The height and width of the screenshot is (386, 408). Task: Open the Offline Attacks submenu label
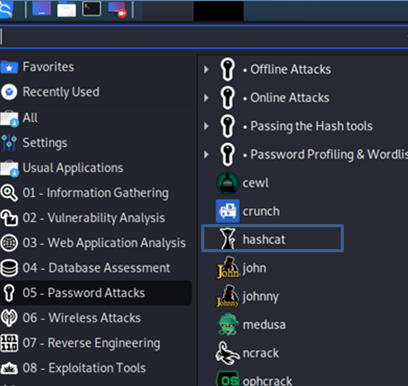[x=291, y=69]
